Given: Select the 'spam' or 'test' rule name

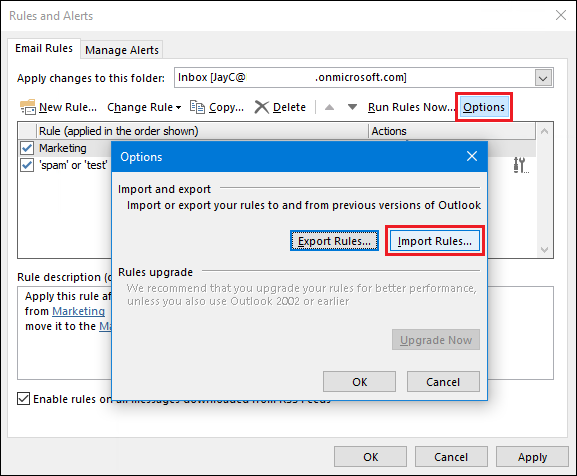Looking at the screenshot, I should [x=73, y=165].
